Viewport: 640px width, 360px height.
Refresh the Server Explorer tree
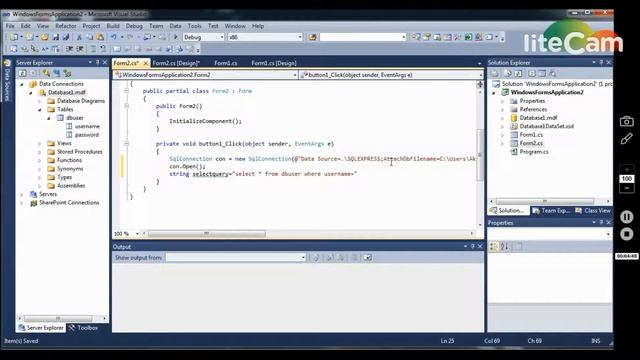tap(22, 73)
